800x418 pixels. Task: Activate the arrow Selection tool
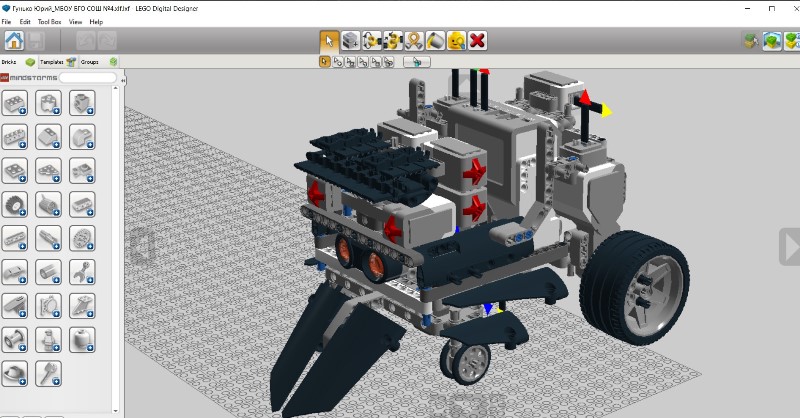point(329,41)
